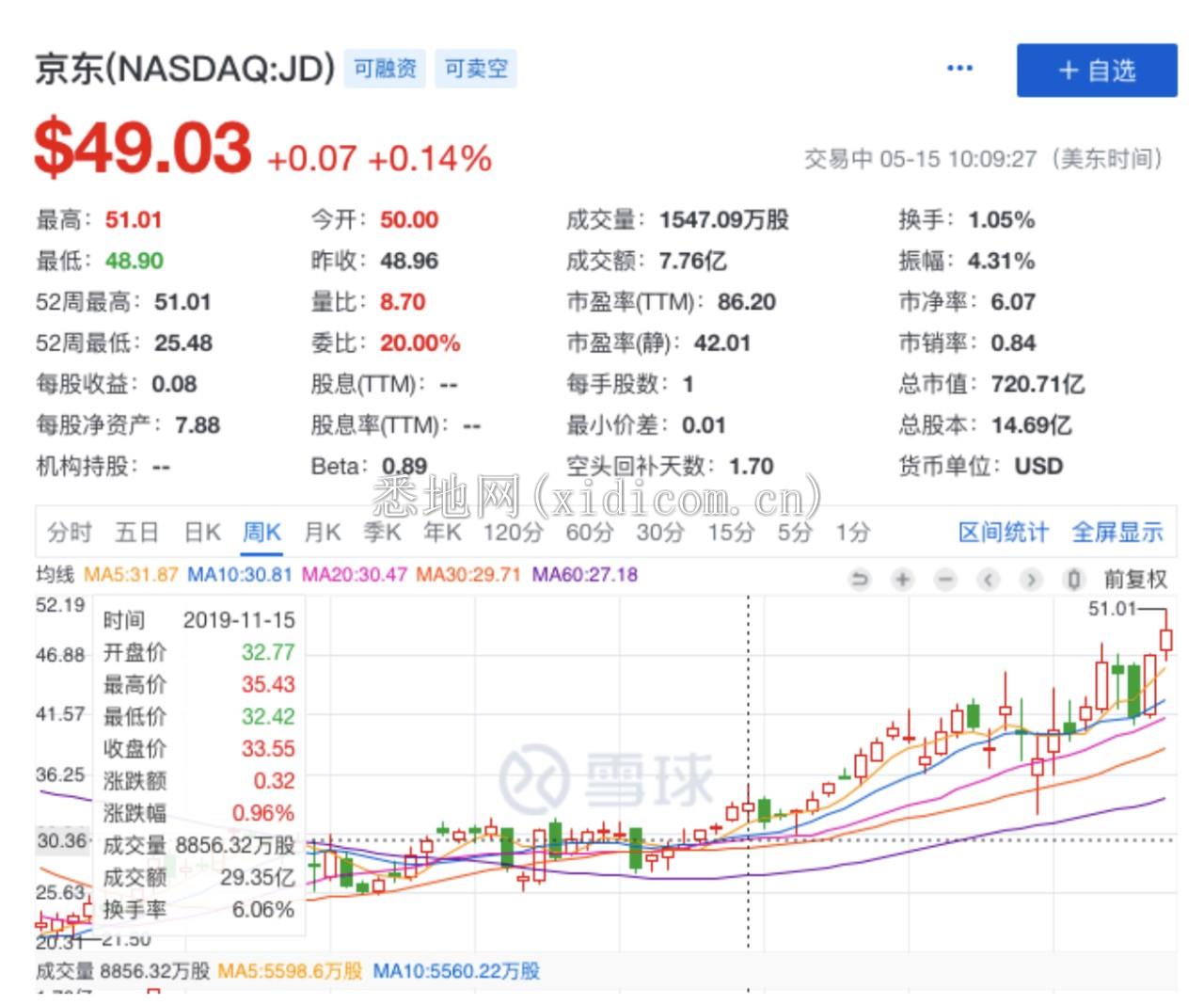Click the 货币单位 USD value
The height and width of the screenshot is (1005, 1204).
[x=1038, y=466]
